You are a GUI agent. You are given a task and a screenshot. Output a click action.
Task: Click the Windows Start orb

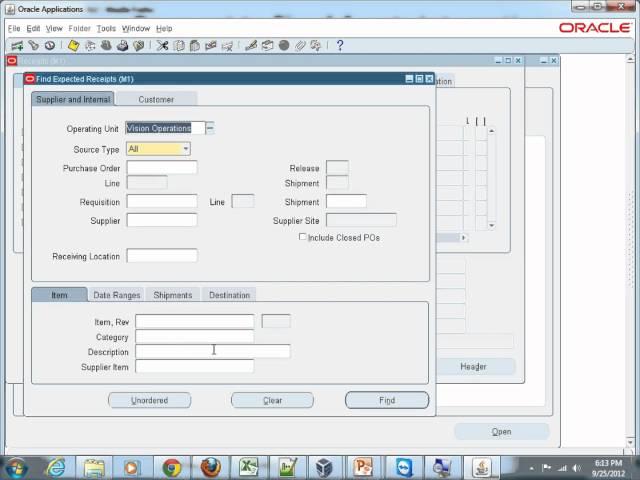coord(16,468)
